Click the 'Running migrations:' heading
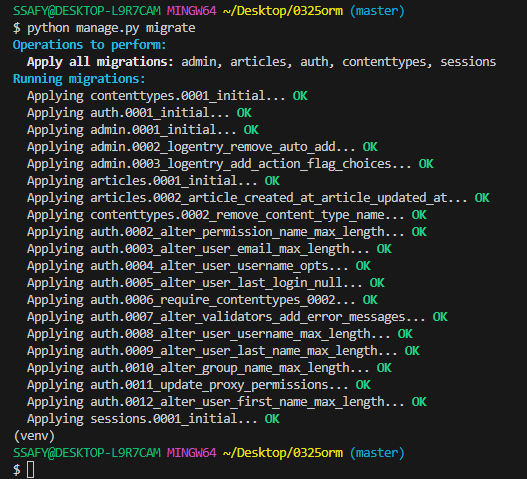The height and width of the screenshot is (479, 527). point(79,79)
